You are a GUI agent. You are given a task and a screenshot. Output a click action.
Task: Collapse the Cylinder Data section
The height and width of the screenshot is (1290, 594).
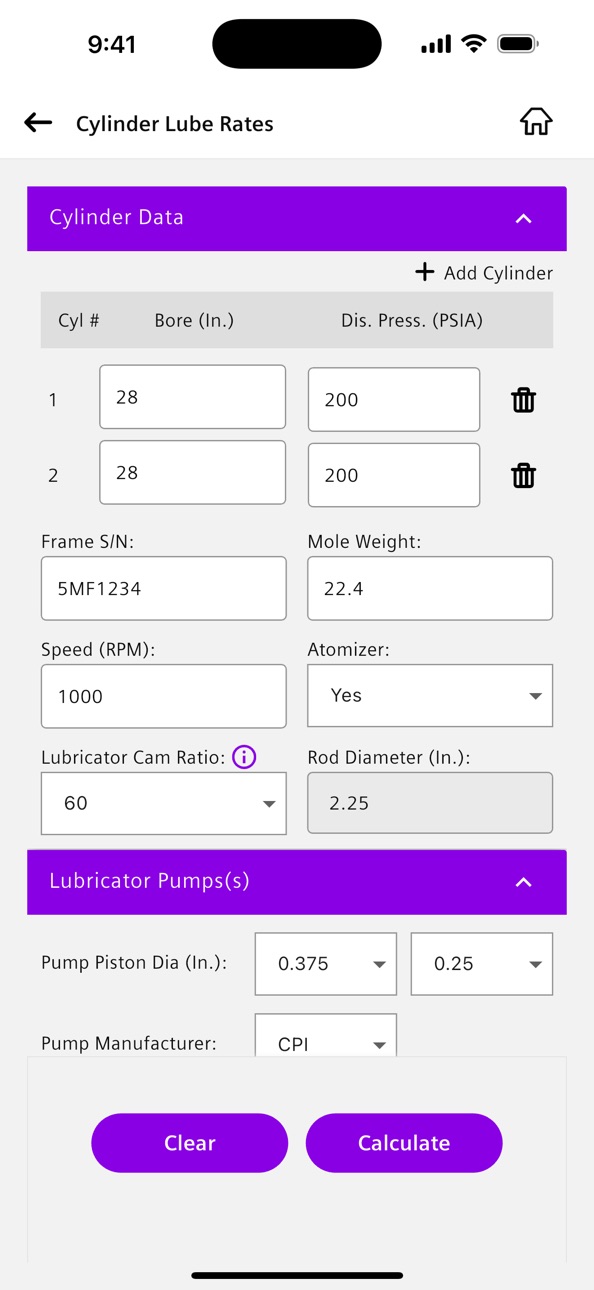[x=523, y=218]
